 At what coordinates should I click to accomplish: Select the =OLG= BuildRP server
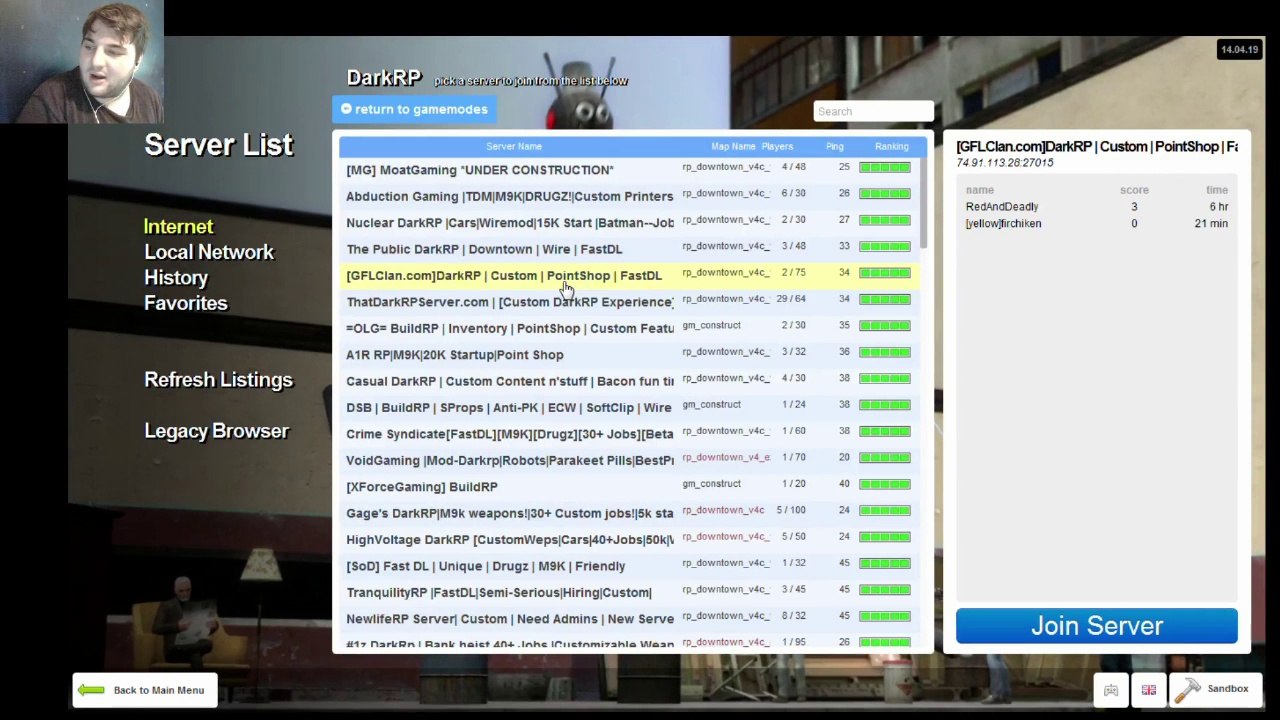pyautogui.click(x=628, y=328)
